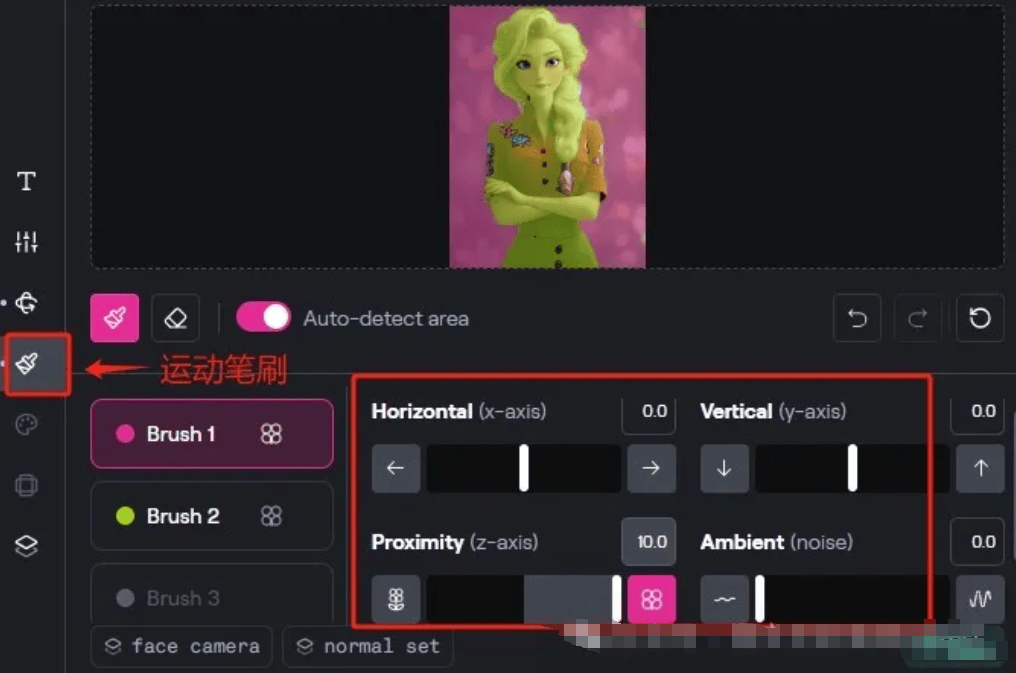The image size is (1016, 673).
Task: Click the face camera preset button
Action: [182, 646]
